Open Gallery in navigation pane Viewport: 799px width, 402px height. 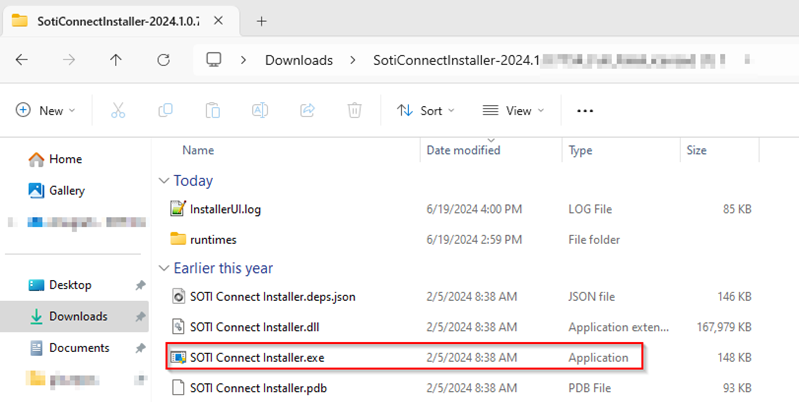57,191
